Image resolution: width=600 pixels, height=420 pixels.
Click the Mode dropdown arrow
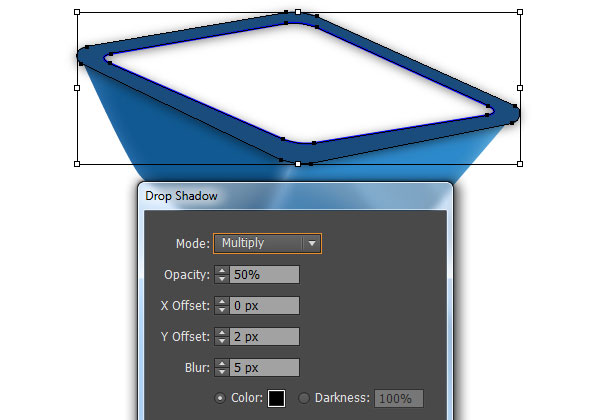click(312, 243)
